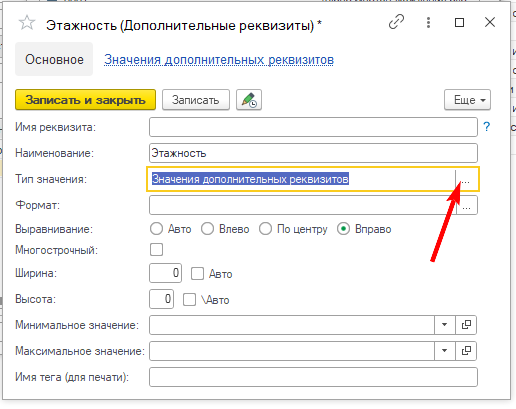Open the Основное tab
The image size is (516, 409).
point(54,59)
